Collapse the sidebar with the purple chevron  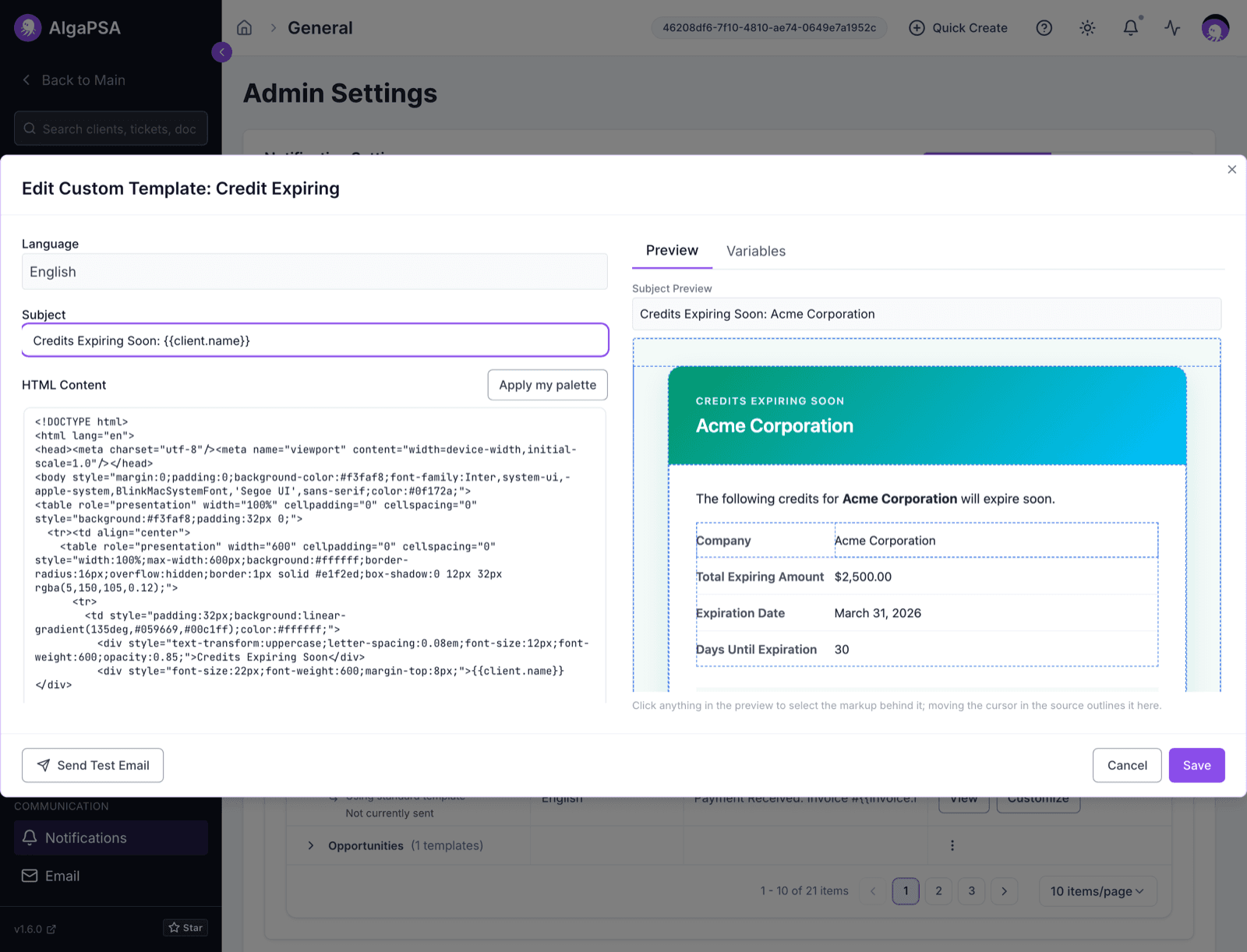(x=221, y=52)
